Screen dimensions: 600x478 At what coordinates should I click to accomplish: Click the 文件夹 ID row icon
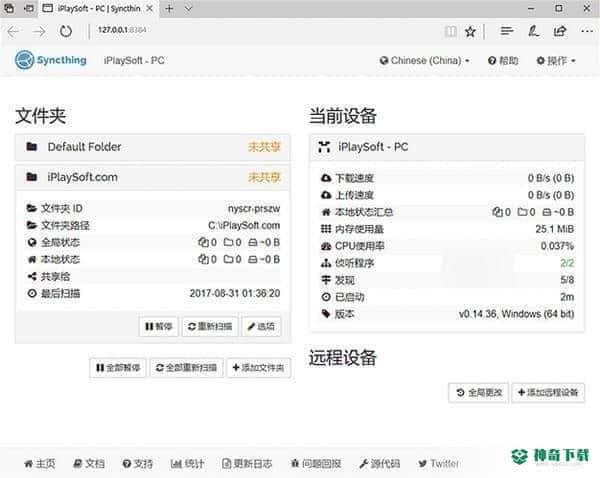pyautogui.click(x=32, y=209)
